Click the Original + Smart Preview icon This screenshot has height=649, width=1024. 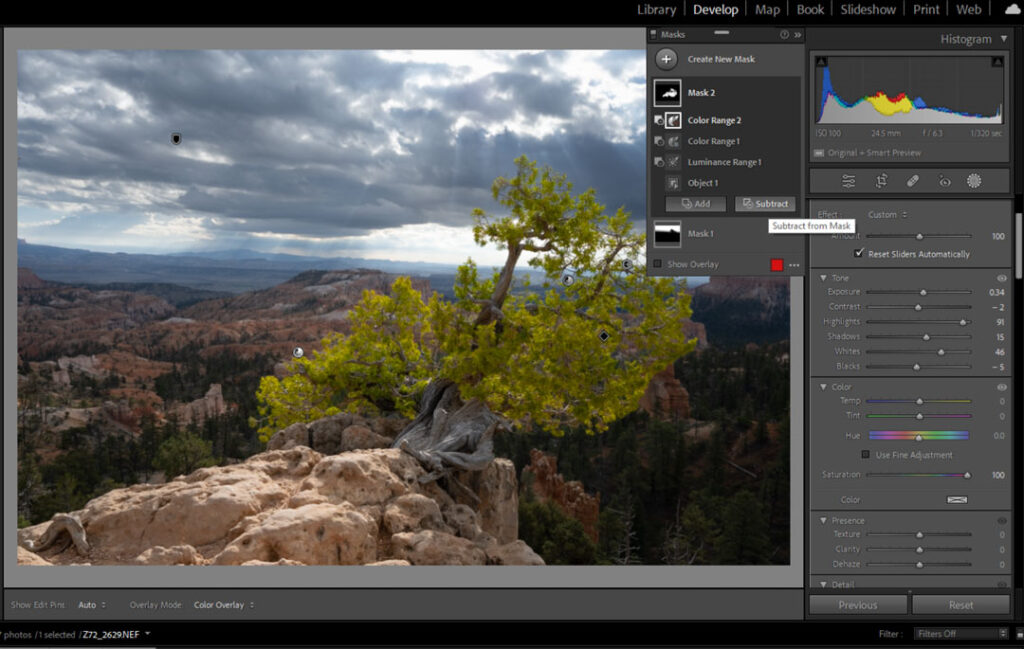(818, 153)
